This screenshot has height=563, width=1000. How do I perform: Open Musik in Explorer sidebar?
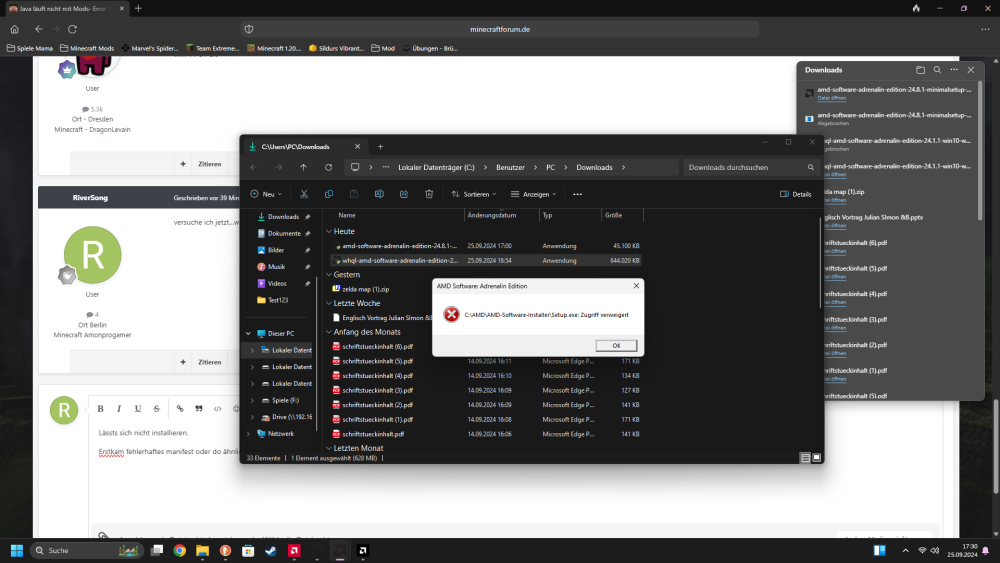click(276, 267)
